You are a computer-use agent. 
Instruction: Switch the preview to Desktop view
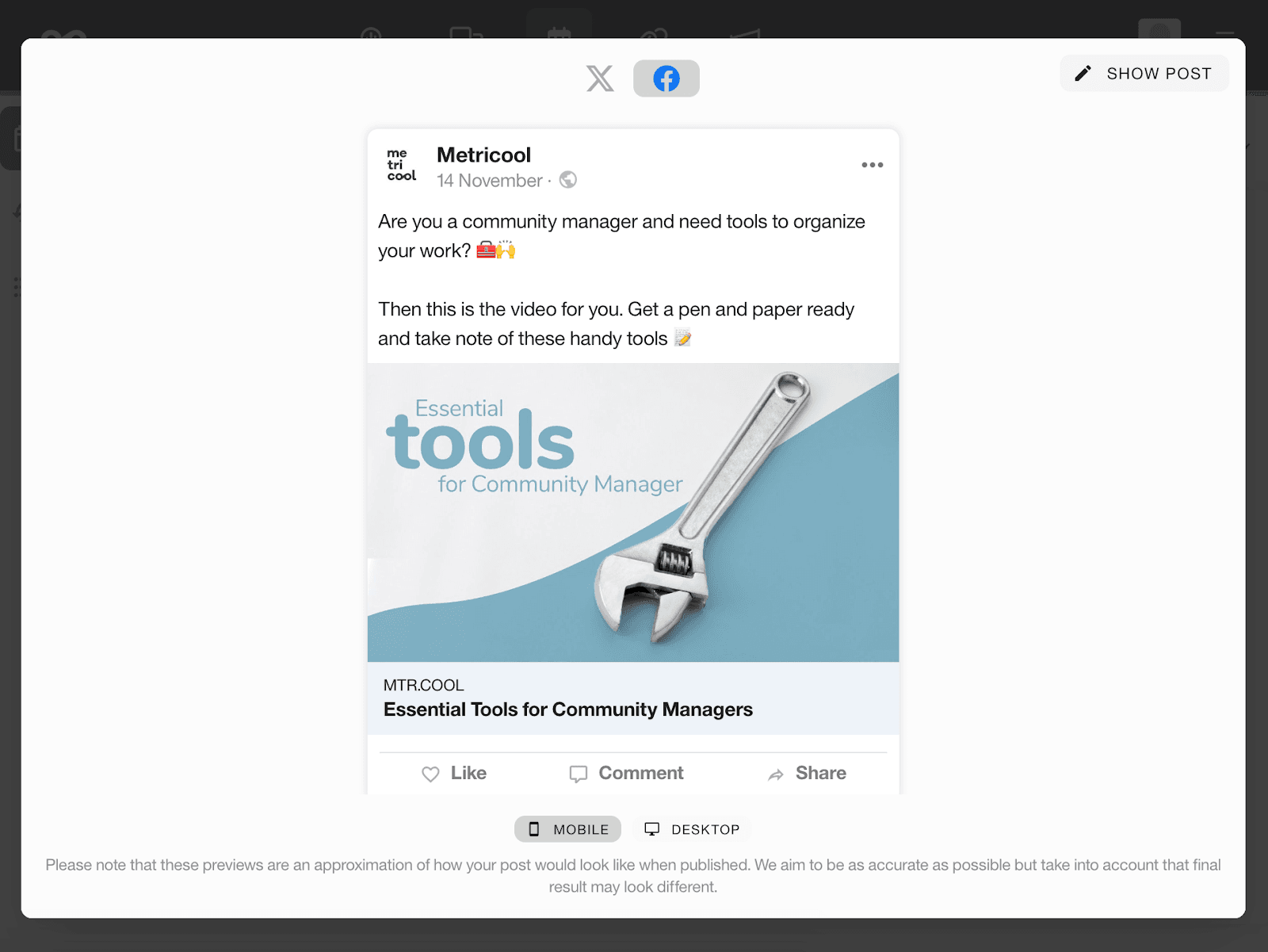tap(692, 828)
